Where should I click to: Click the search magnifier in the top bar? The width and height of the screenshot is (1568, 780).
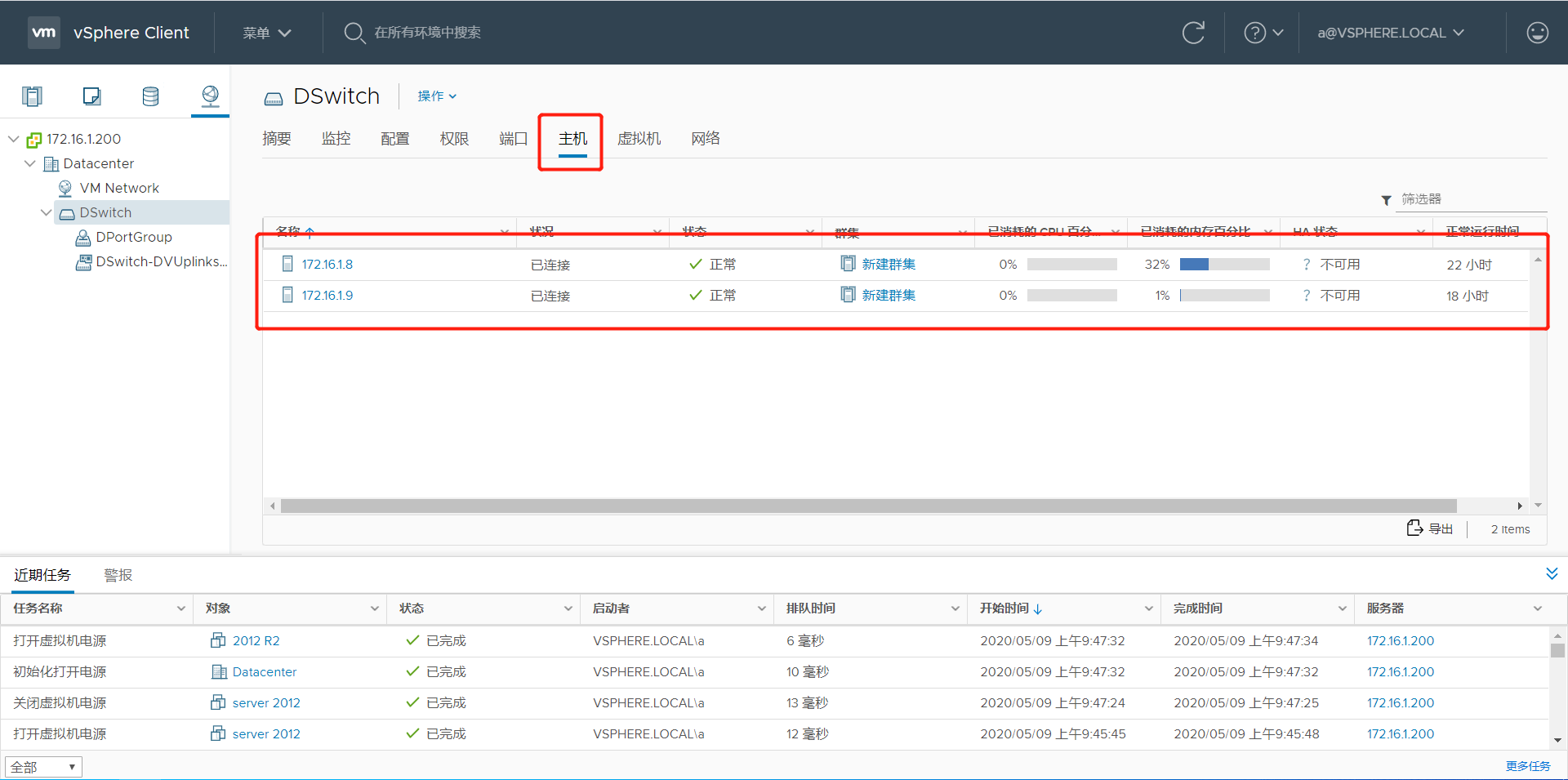click(354, 33)
